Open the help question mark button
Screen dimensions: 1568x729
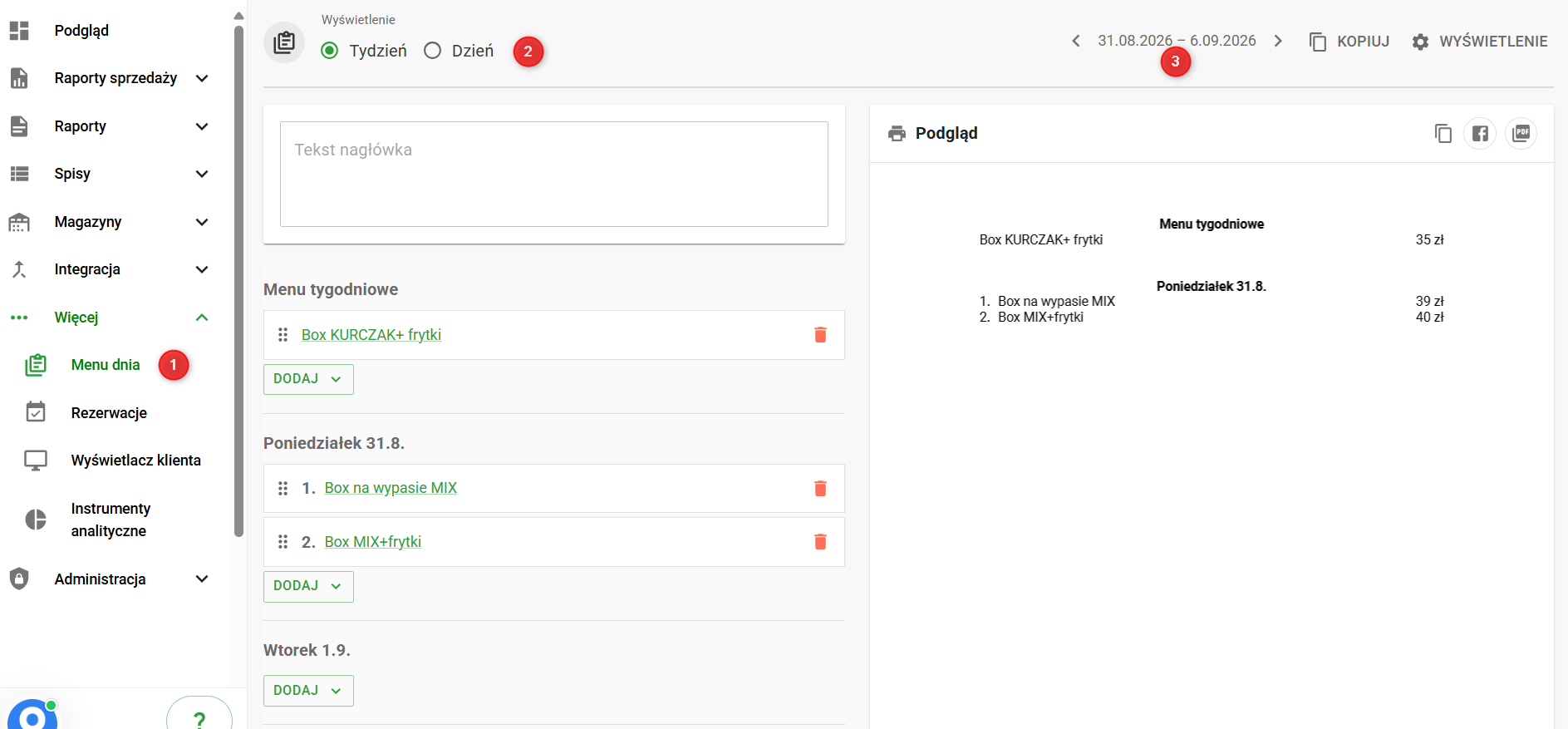pos(199,717)
